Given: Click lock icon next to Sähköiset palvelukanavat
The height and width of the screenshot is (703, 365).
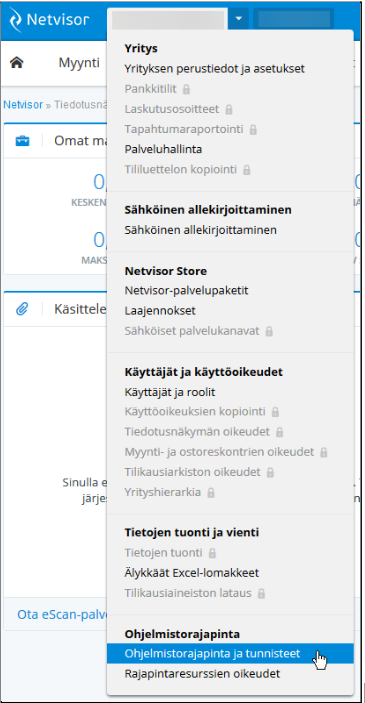Looking at the screenshot, I should 269,331.
